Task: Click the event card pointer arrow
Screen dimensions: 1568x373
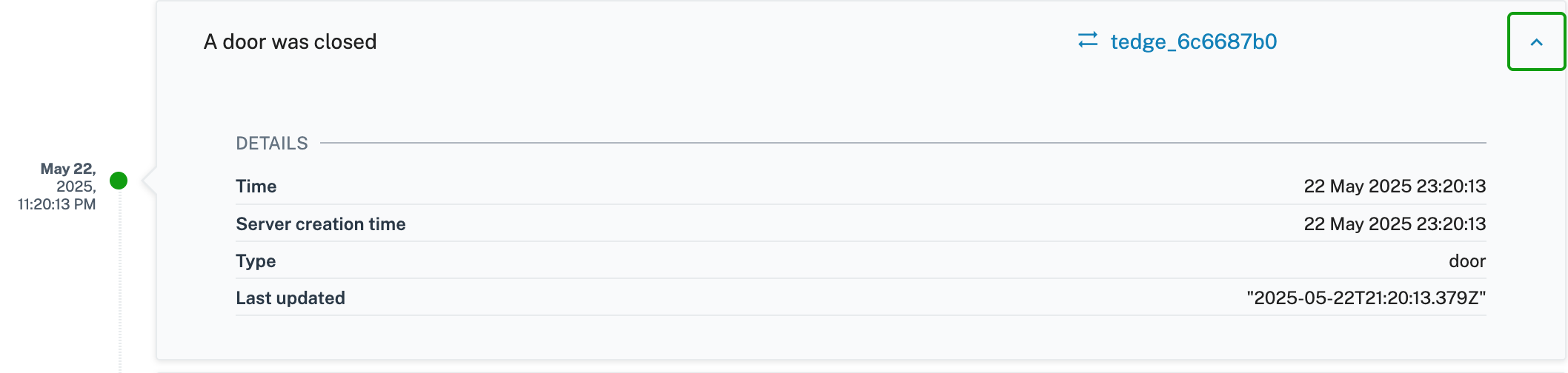Action: pos(149,181)
